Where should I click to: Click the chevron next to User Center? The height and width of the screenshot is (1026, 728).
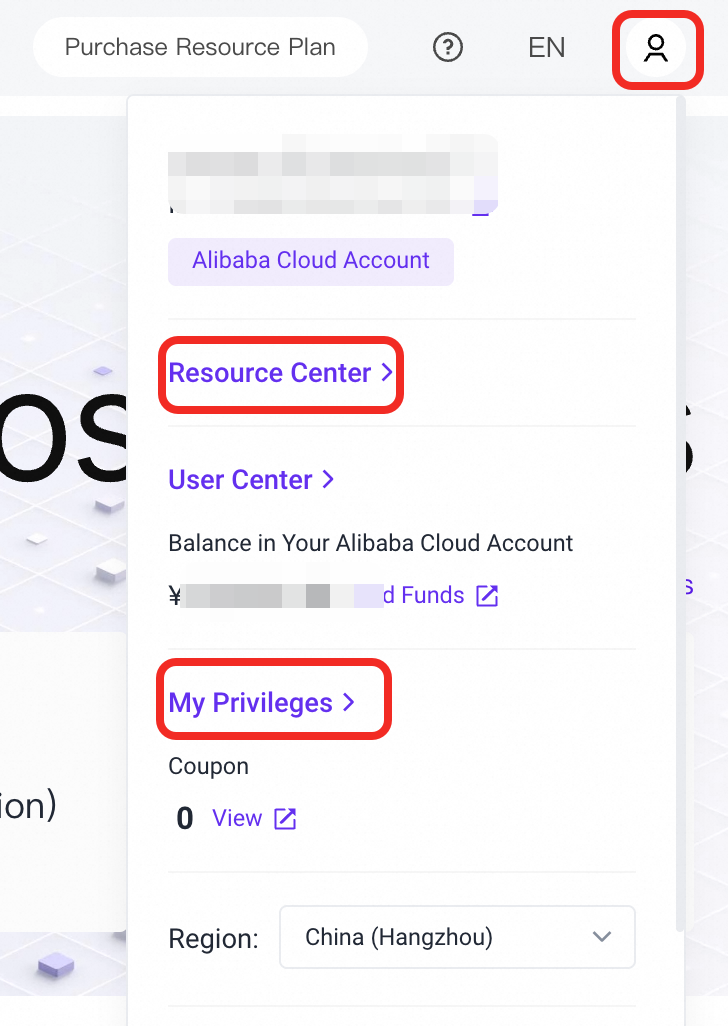click(x=328, y=480)
